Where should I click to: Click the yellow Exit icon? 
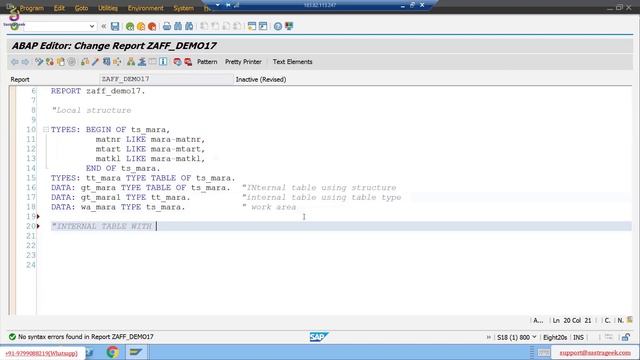[141, 27]
